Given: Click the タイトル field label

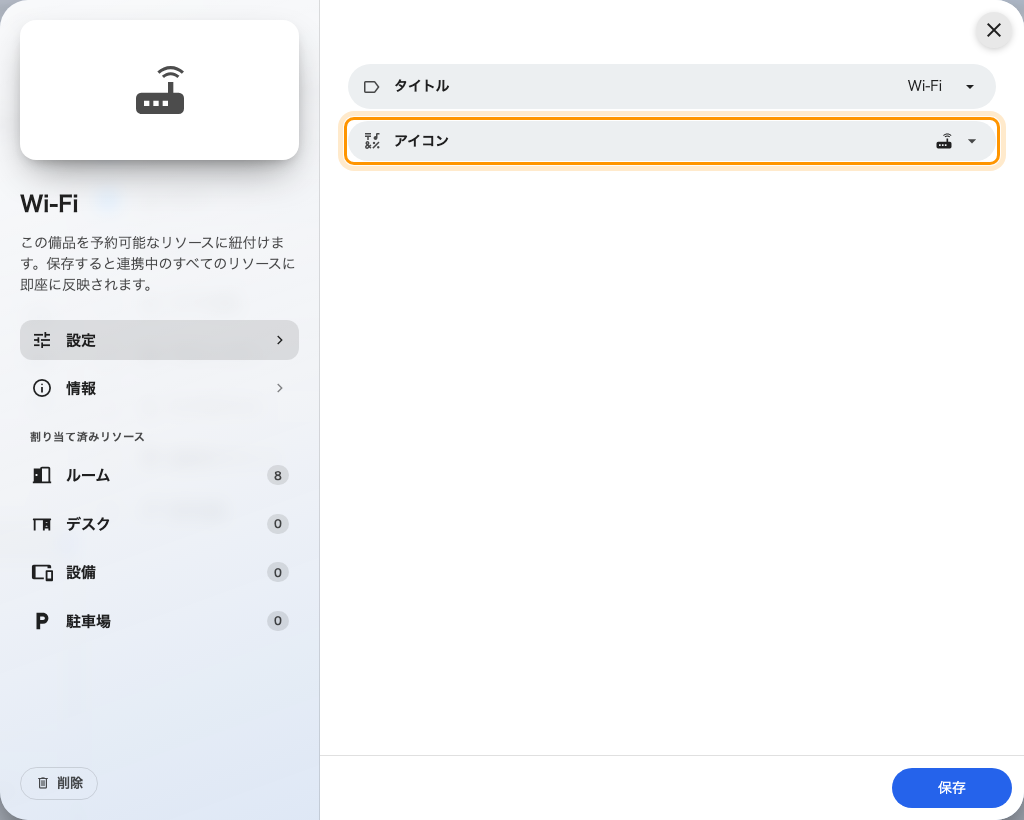Looking at the screenshot, I should coord(421,86).
